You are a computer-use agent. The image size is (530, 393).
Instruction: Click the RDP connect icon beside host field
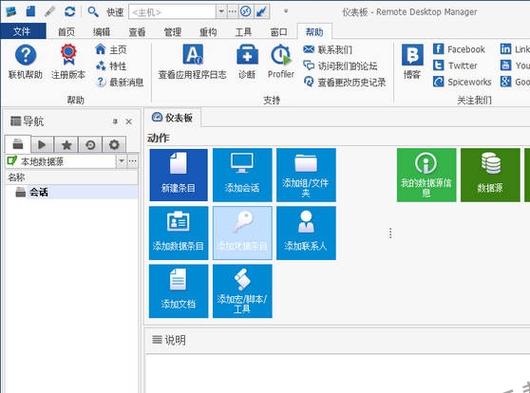(245, 12)
